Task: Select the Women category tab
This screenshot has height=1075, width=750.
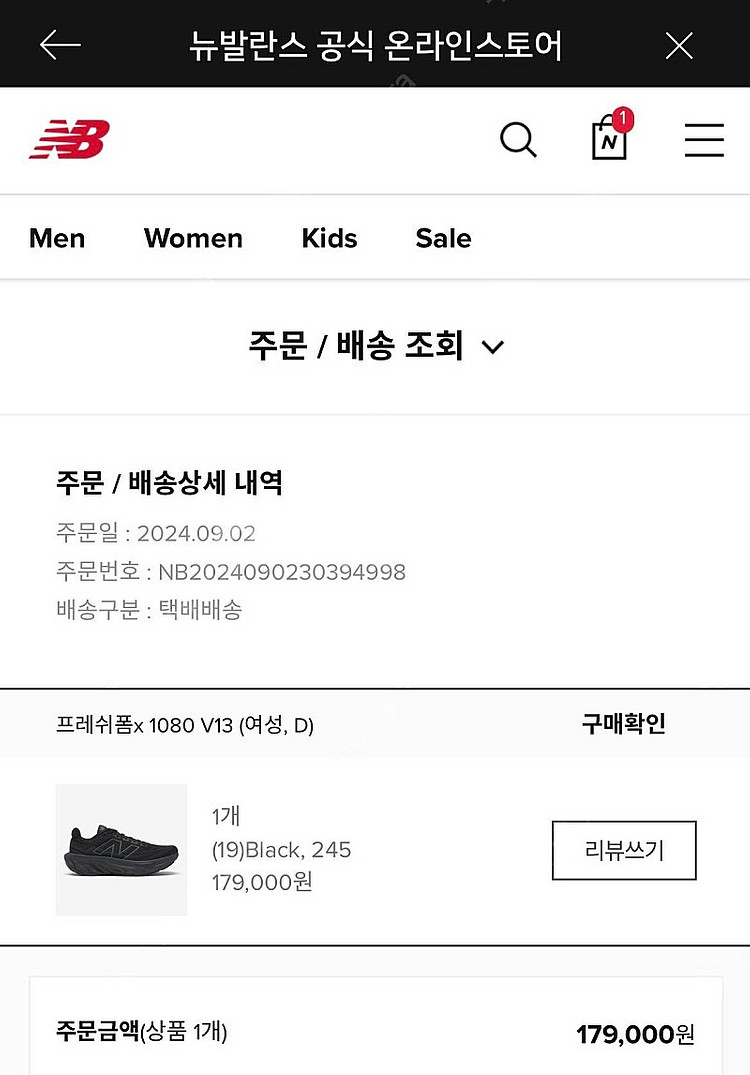Action: click(x=193, y=238)
